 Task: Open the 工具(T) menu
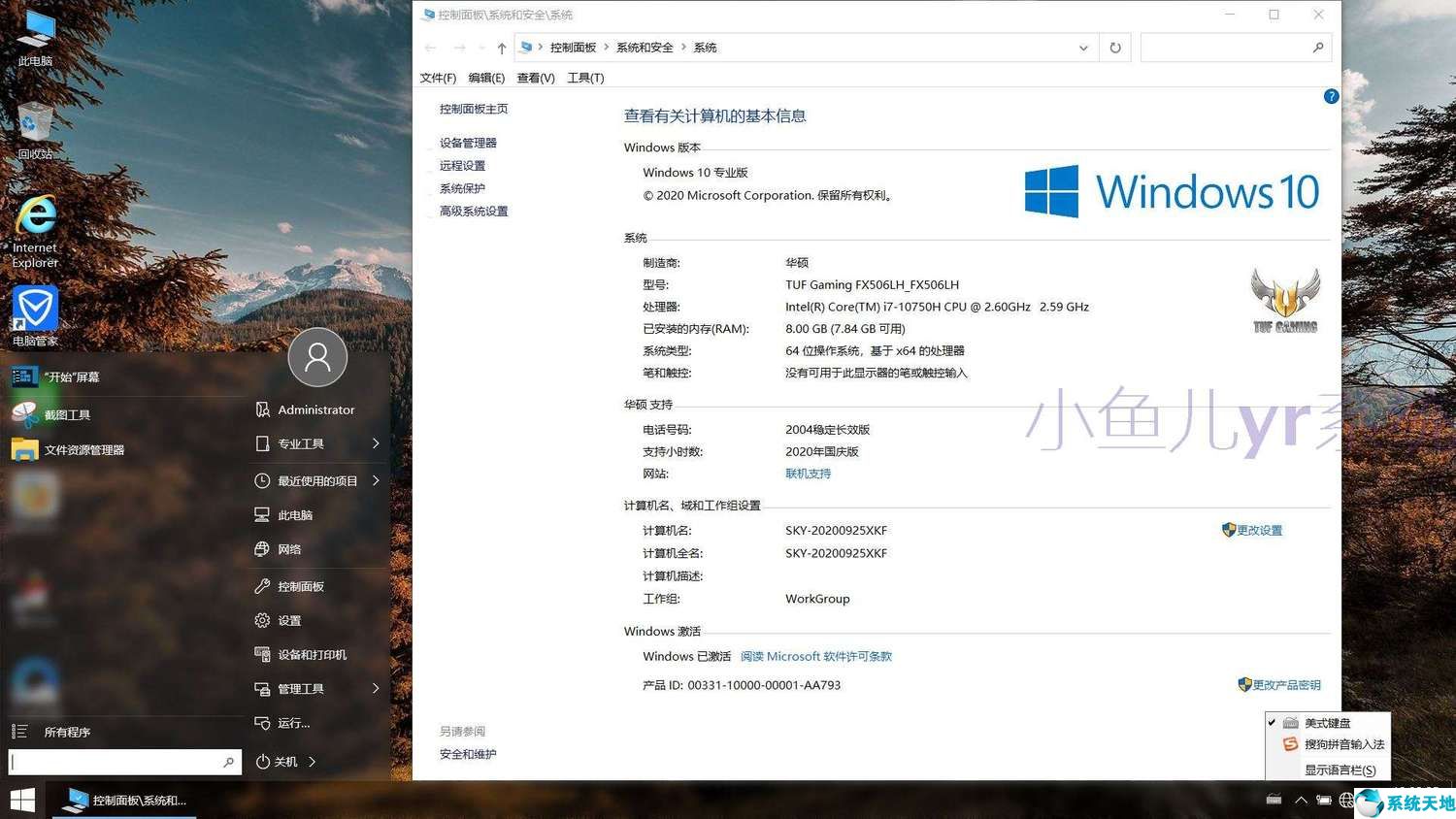[585, 78]
